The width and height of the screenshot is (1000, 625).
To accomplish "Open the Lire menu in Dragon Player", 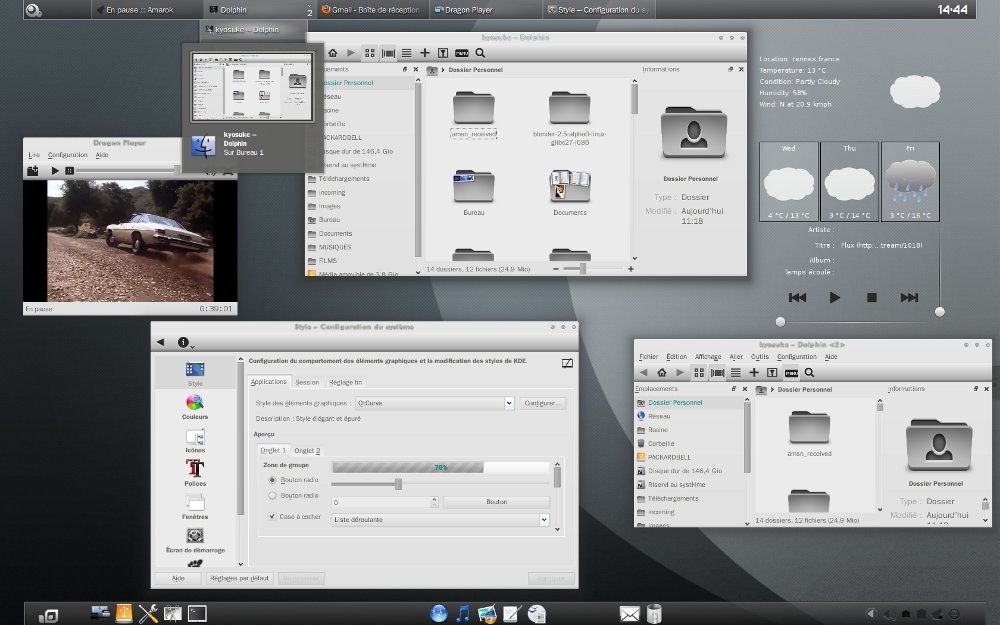I will tap(34, 155).
